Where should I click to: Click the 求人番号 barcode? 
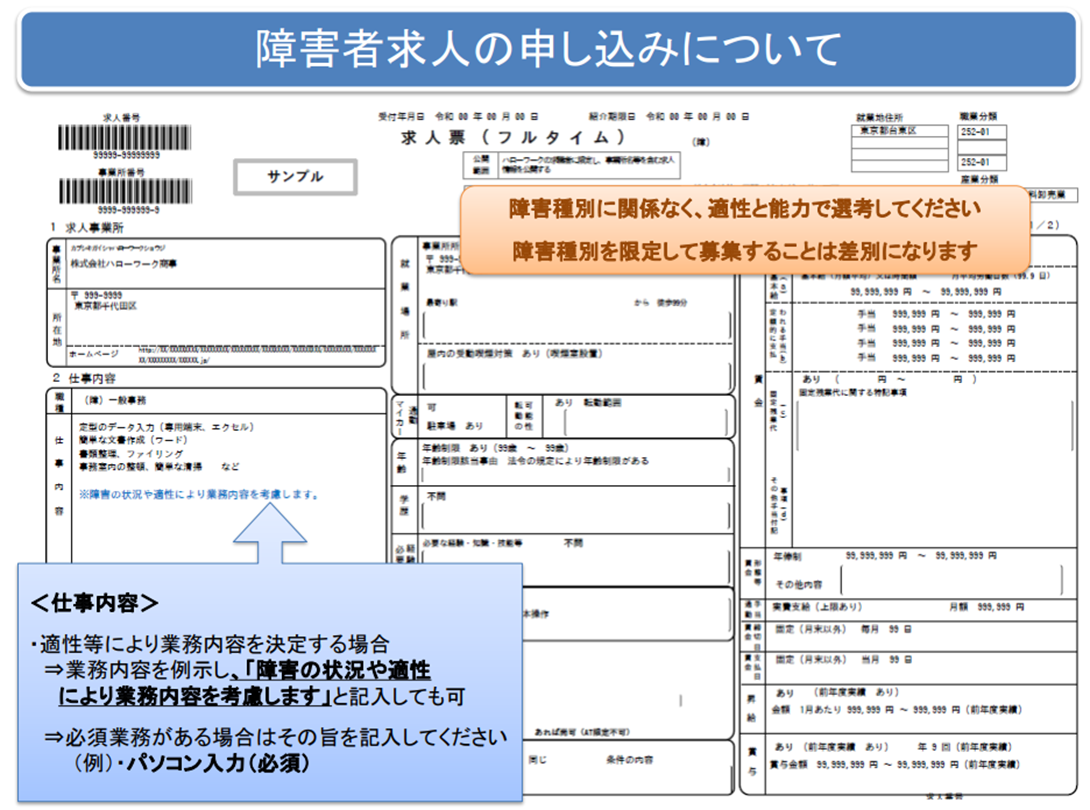[124, 137]
